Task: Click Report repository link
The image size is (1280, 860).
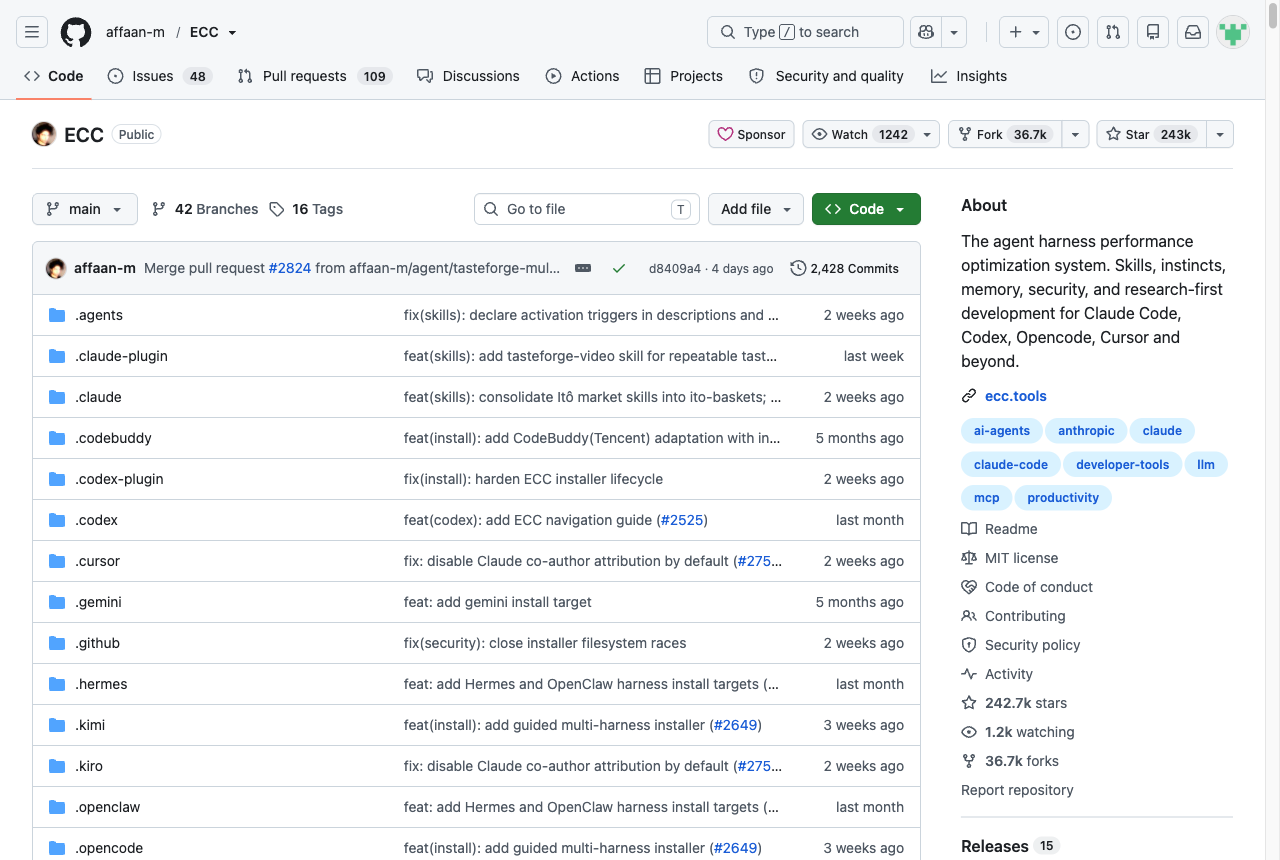Action: coord(1017,790)
